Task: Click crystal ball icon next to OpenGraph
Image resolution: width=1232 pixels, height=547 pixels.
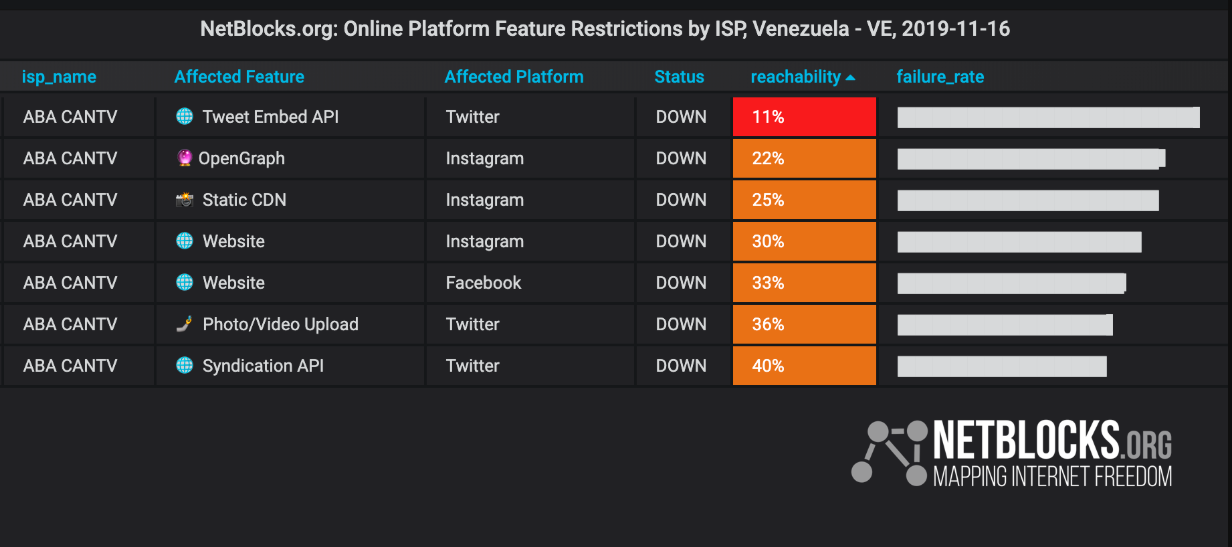Action: (184, 158)
